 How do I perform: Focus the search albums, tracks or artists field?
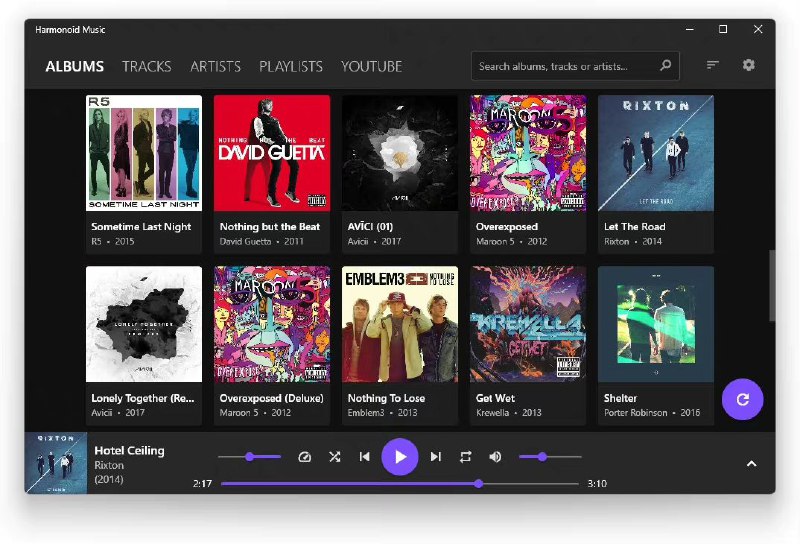(x=575, y=66)
